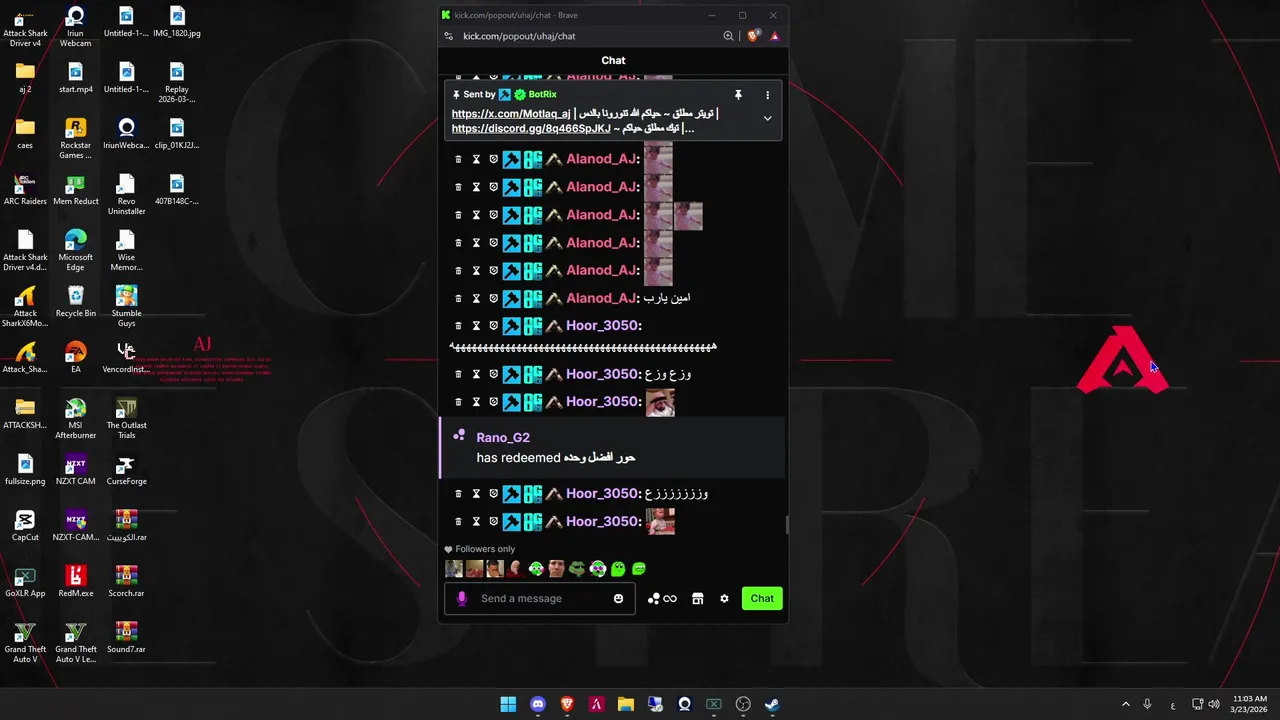Insert the green blob emote from emote bar

point(618,569)
